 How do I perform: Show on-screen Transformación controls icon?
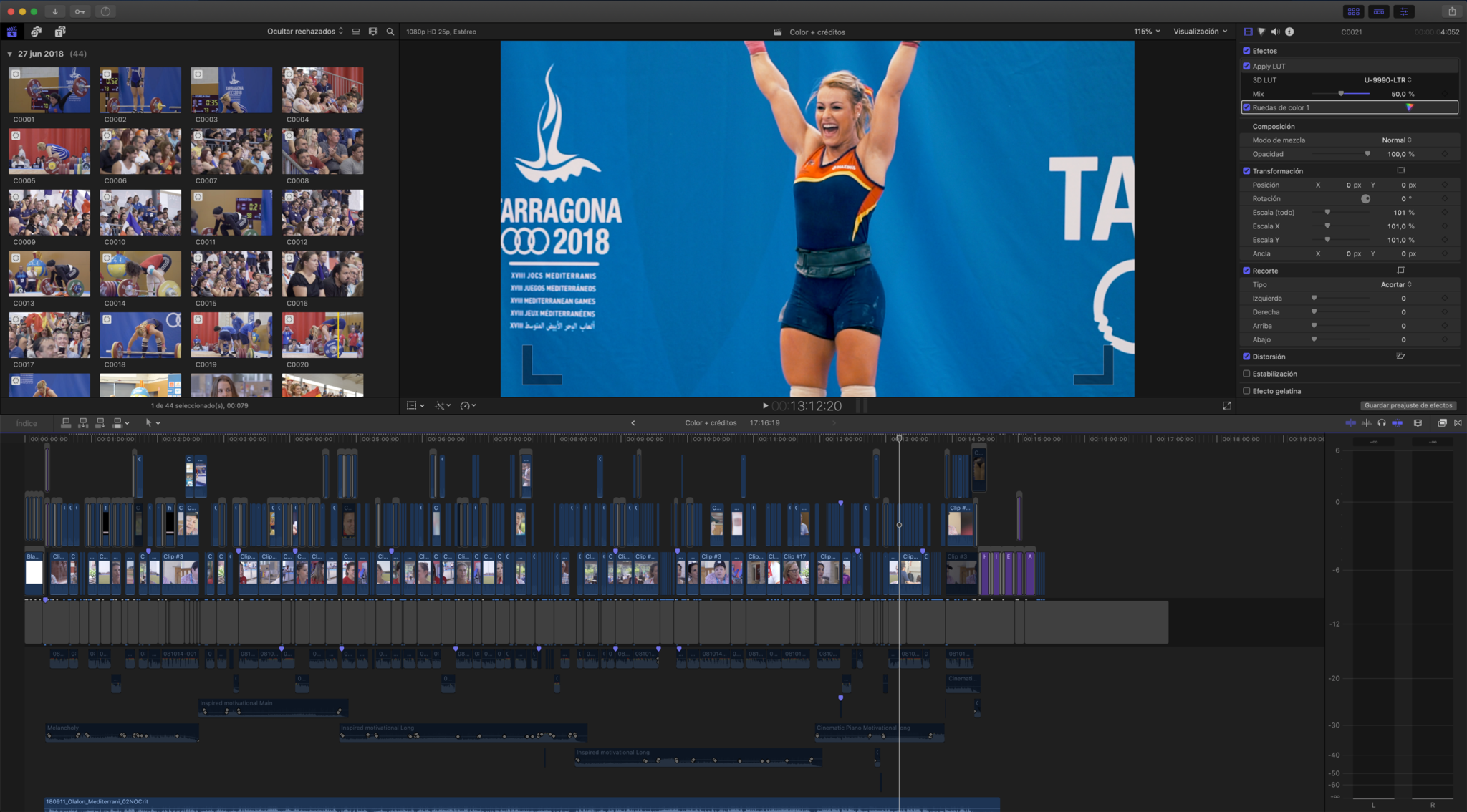click(x=1400, y=170)
